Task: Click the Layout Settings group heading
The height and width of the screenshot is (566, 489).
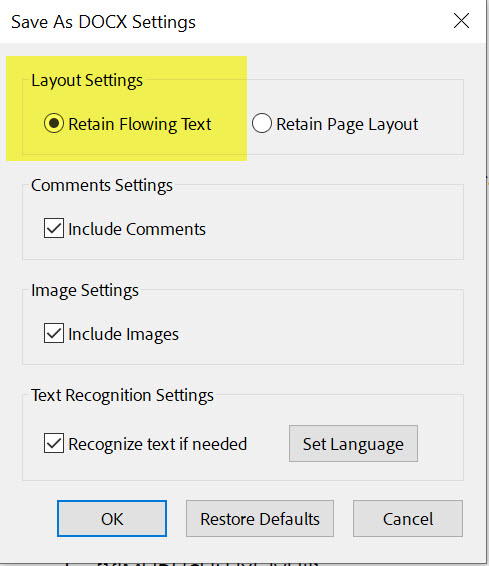Action: tap(87, 80)
